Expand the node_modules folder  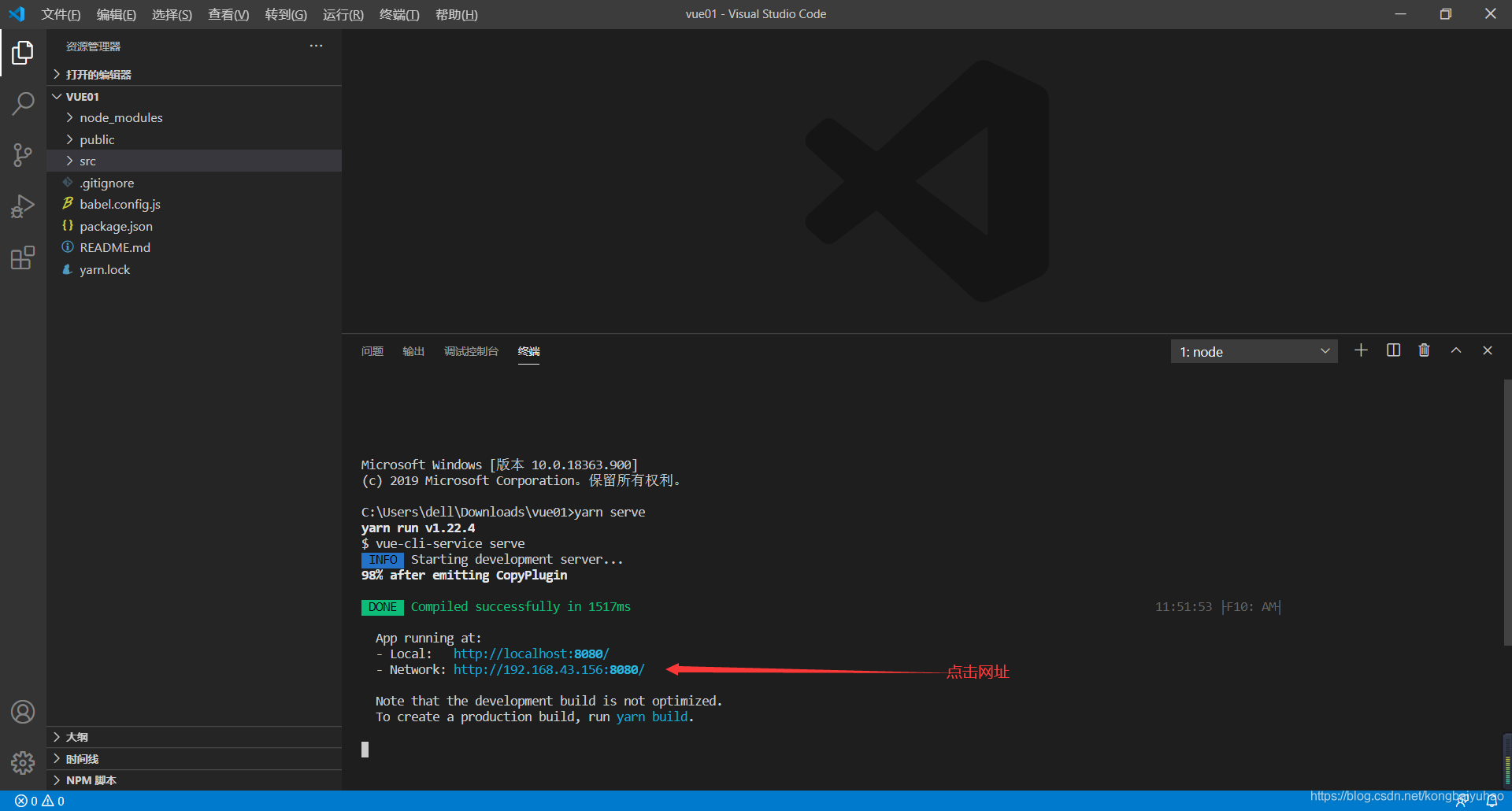[69, 117]
